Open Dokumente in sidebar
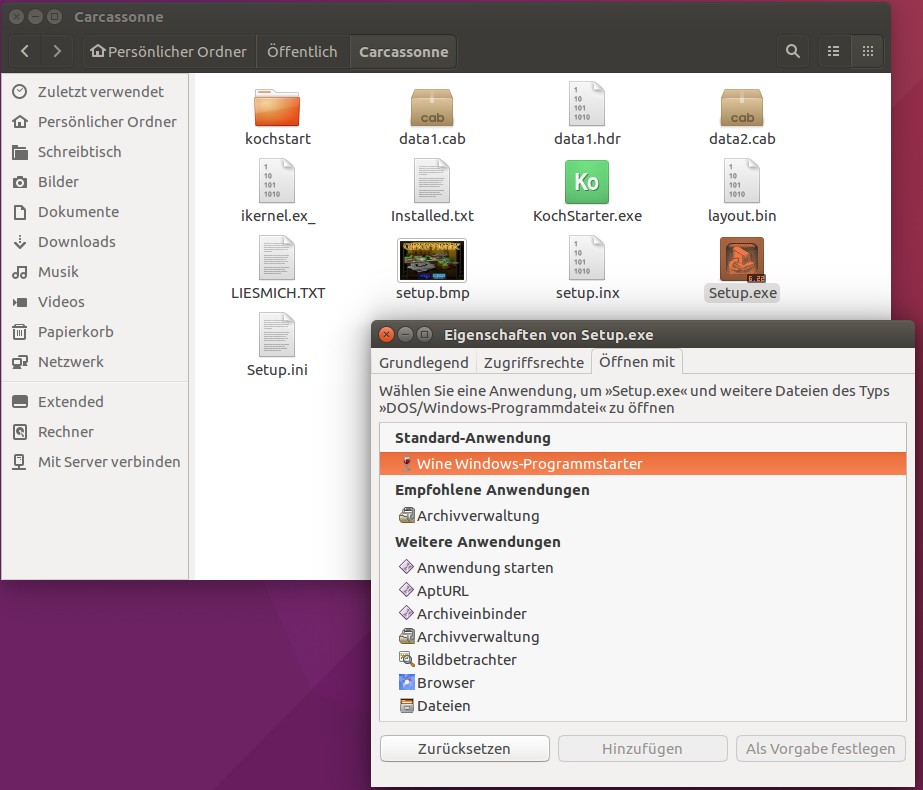Image resolution: width=923 pixels, height=790 pixels. 95,212
